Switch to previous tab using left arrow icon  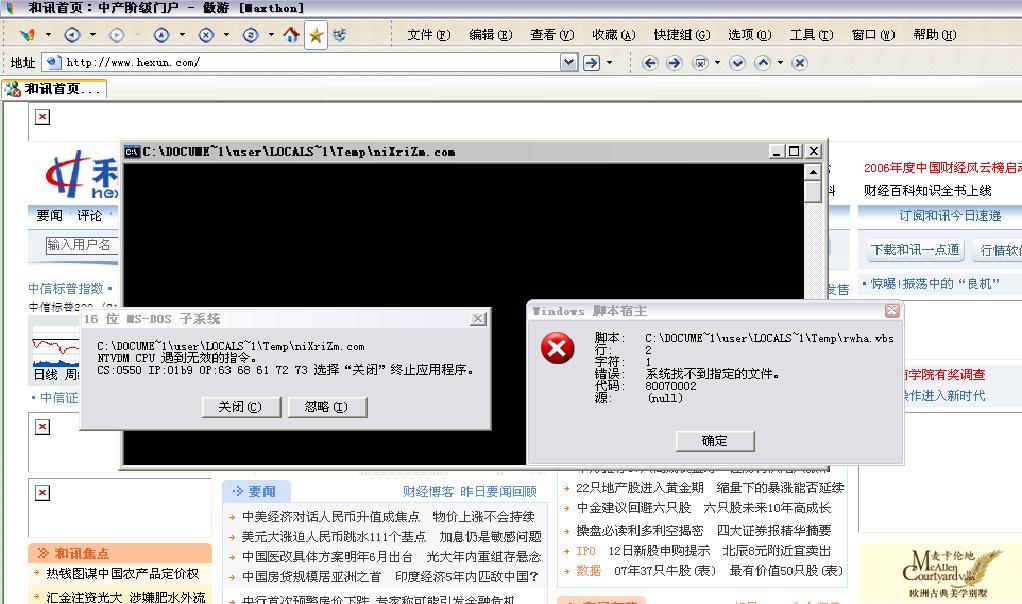[x=650, y=63]
